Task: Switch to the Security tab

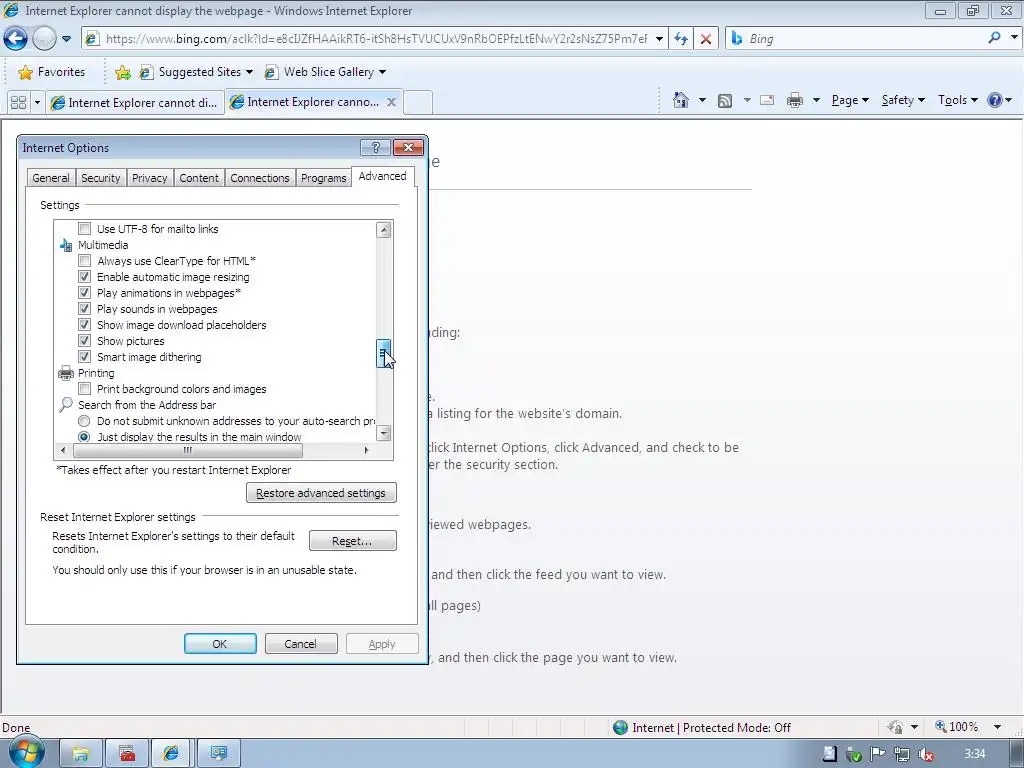Action: (x=101, y=178)
